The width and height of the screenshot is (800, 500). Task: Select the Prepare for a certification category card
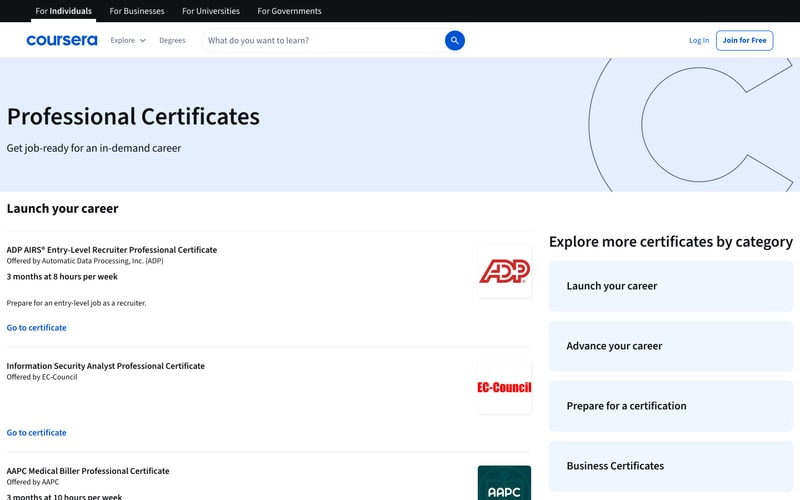point(671,406)
